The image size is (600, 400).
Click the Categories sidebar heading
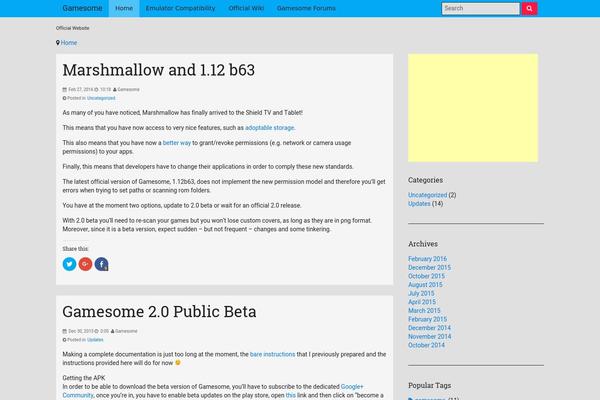[425, 180]
